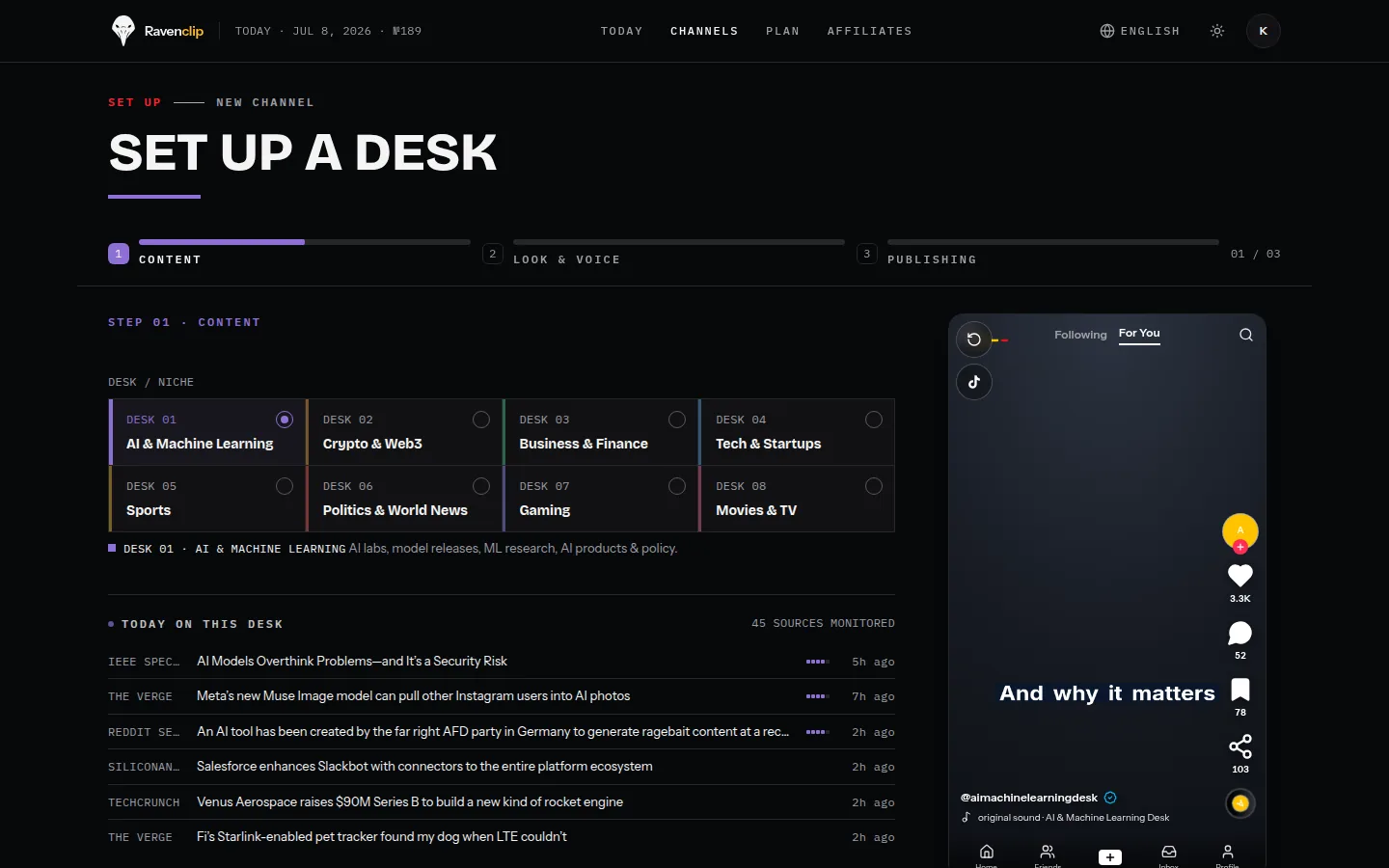
Task: Click the TikTok platform icon
Action: coord(974,382)
